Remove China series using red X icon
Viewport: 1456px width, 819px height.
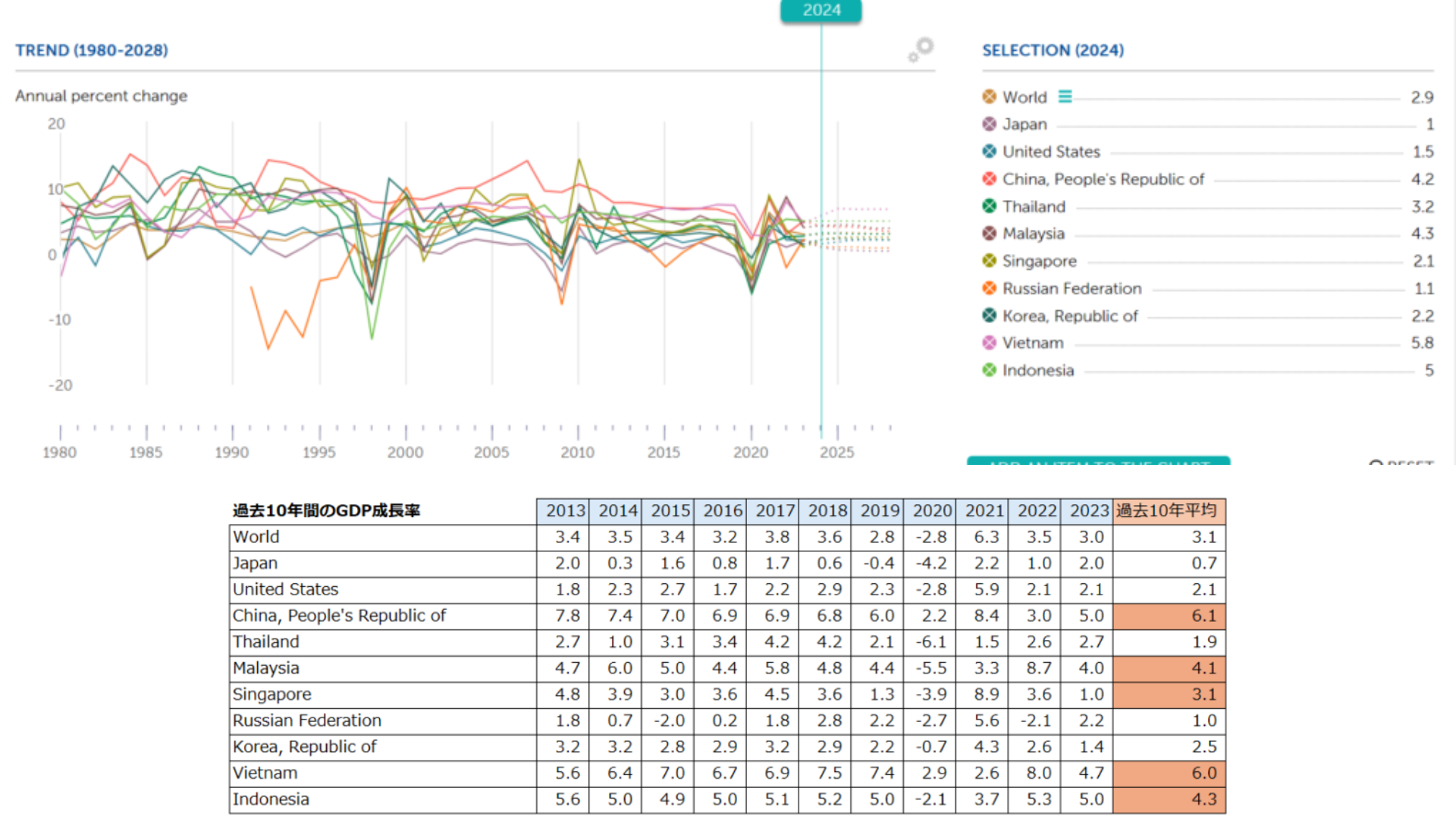989,179
